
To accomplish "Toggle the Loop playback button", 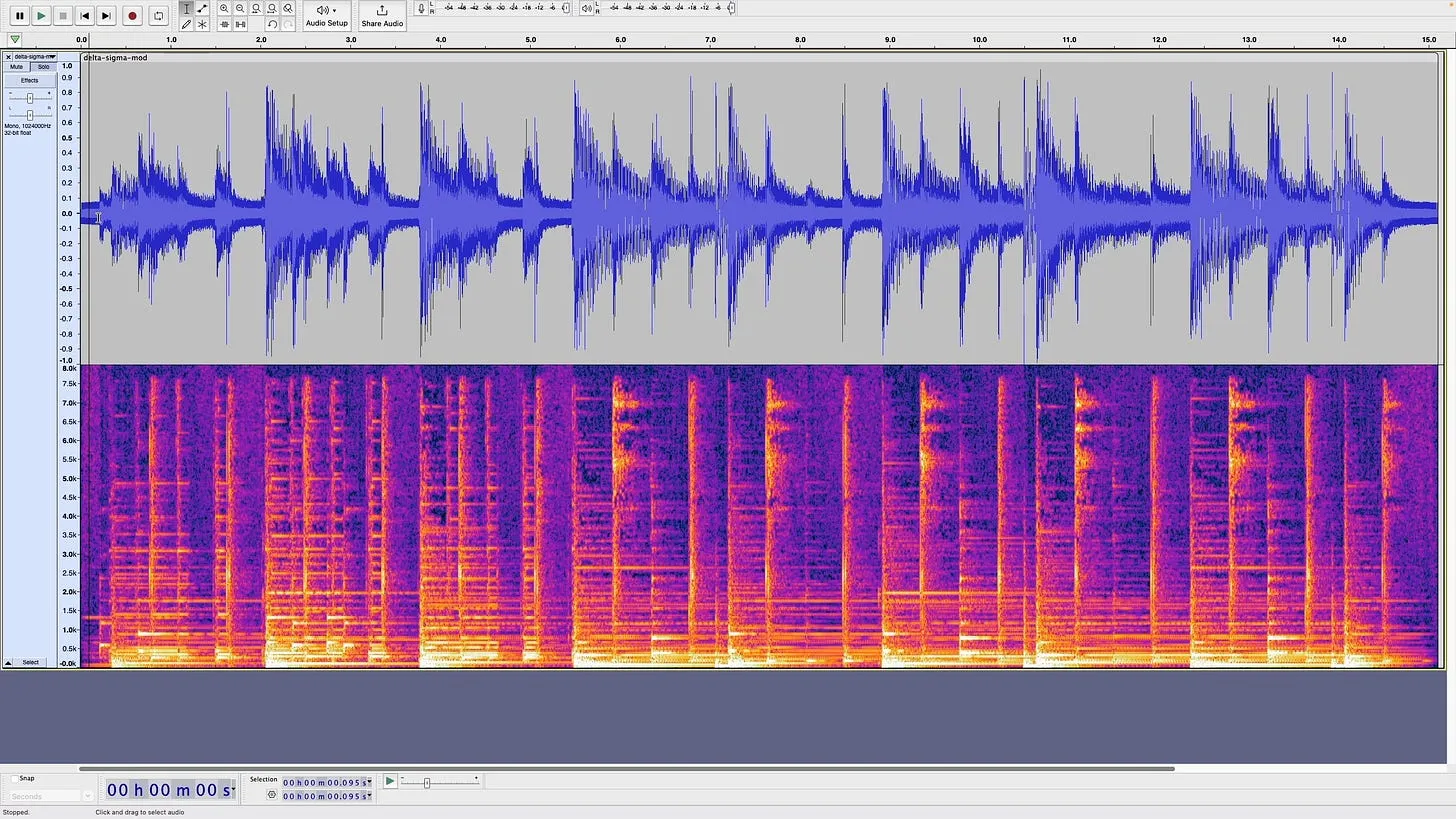I will click(x=158, y=16).
